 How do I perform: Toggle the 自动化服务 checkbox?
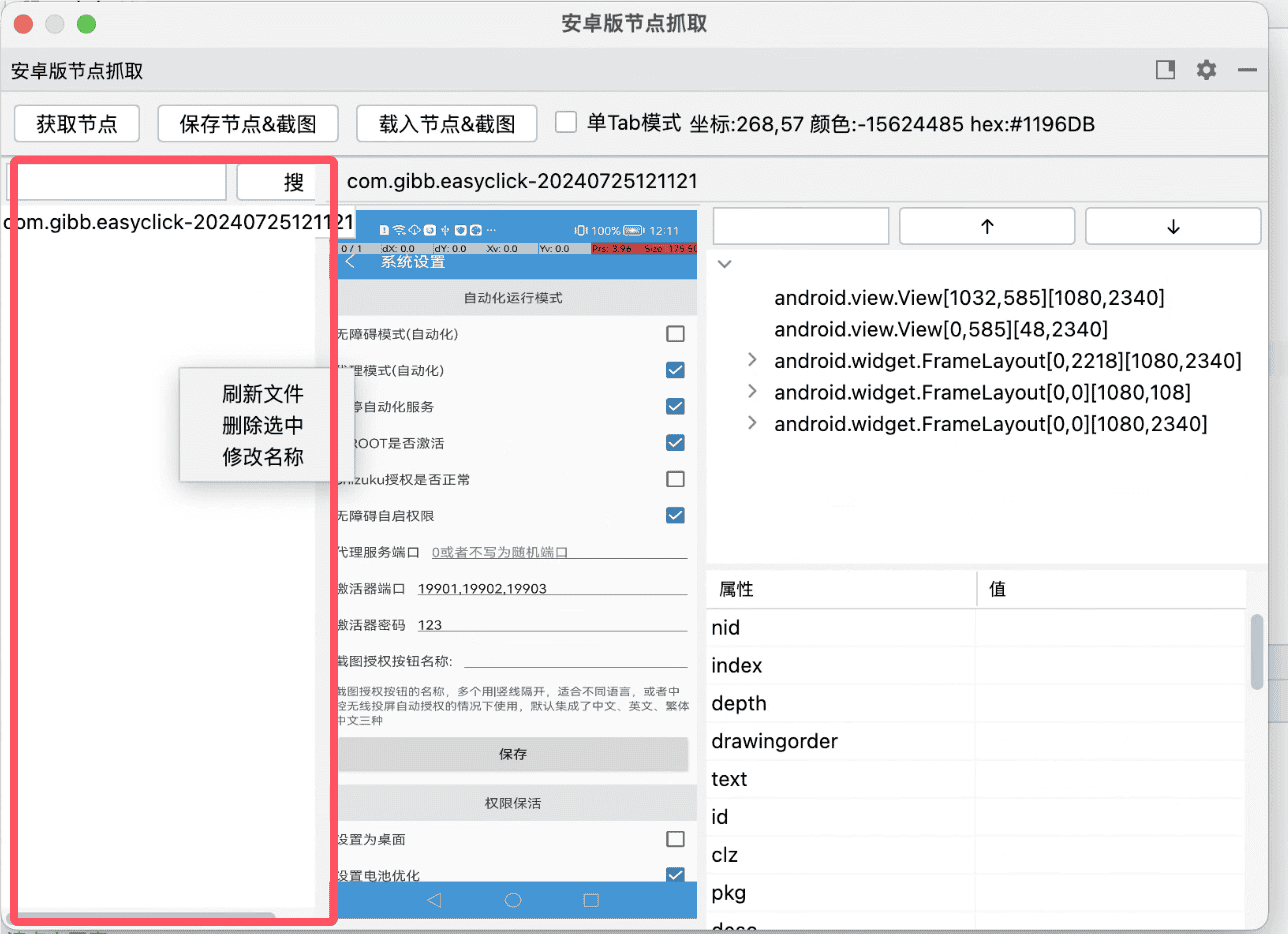point(675,406)
